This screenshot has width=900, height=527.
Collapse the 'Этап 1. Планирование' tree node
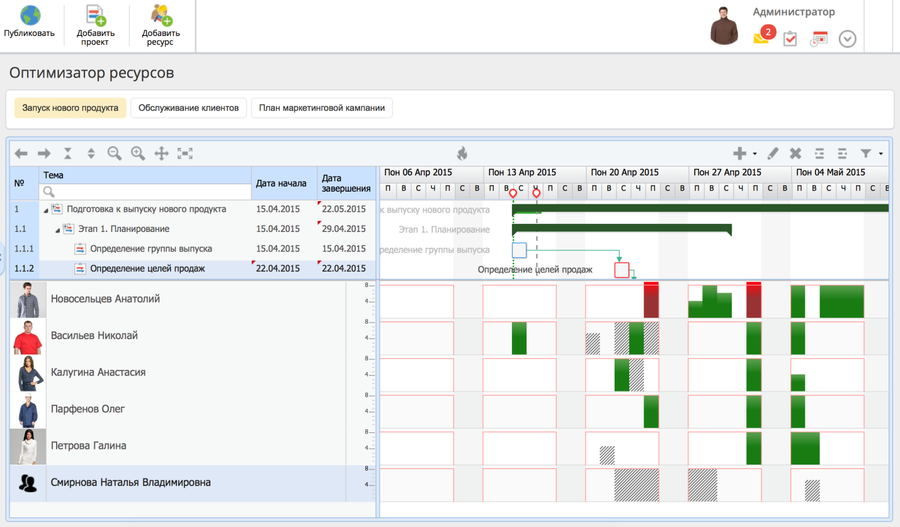point(57,230)
